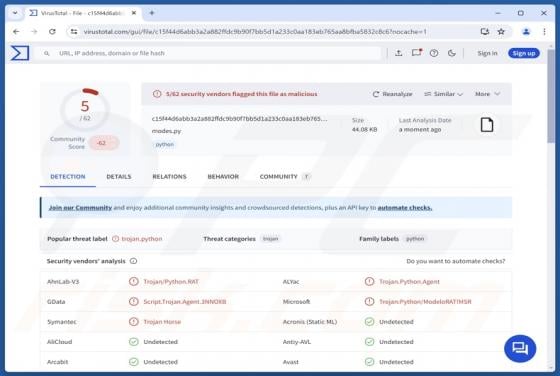Viewport: 560px width, 376px height.
Task: Open the notifications chat icon in header
Action: click(416, 53)
